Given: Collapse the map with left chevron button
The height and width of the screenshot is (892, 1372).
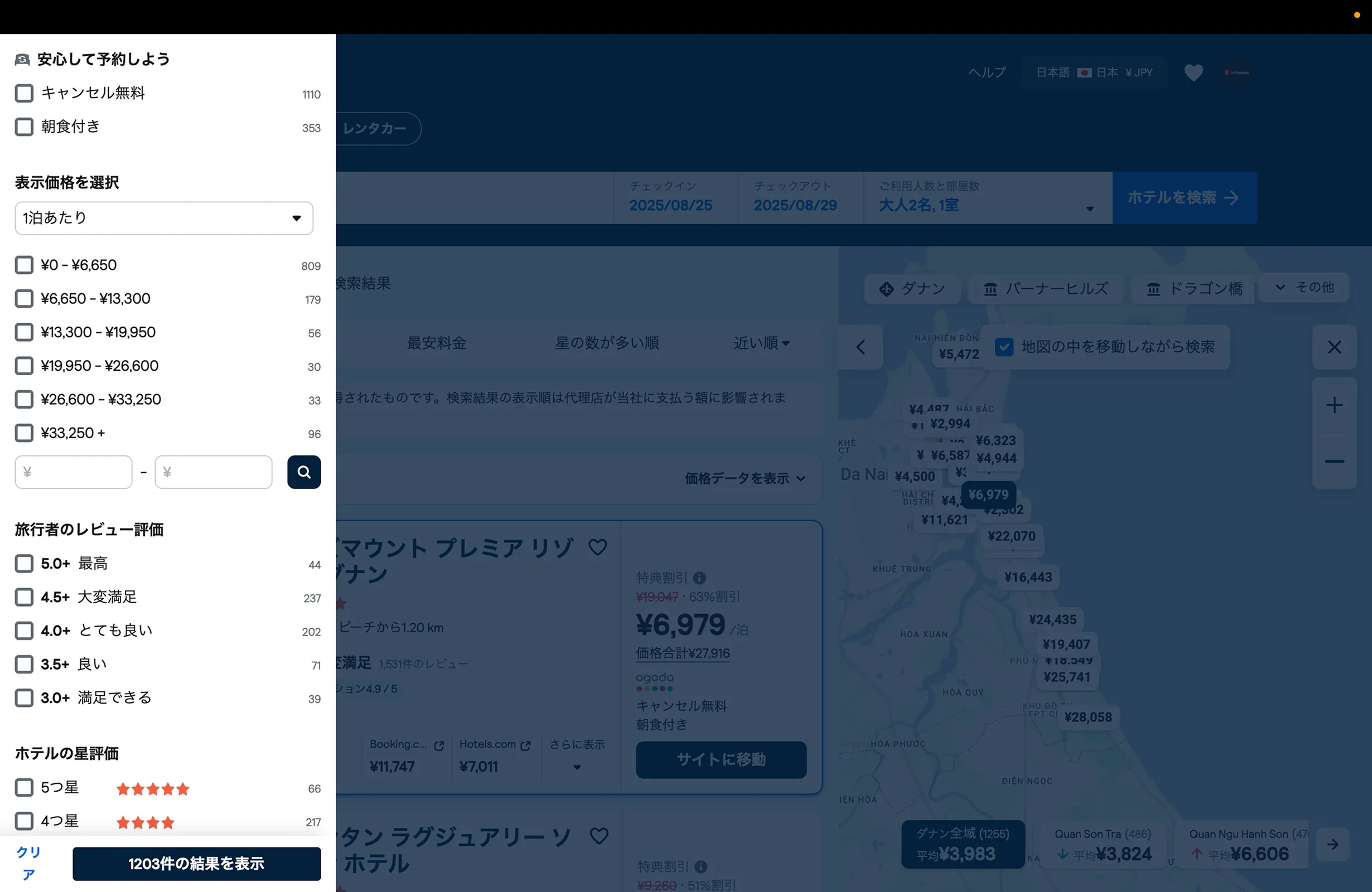Looking at the screenshot, I should coord(861,347).
